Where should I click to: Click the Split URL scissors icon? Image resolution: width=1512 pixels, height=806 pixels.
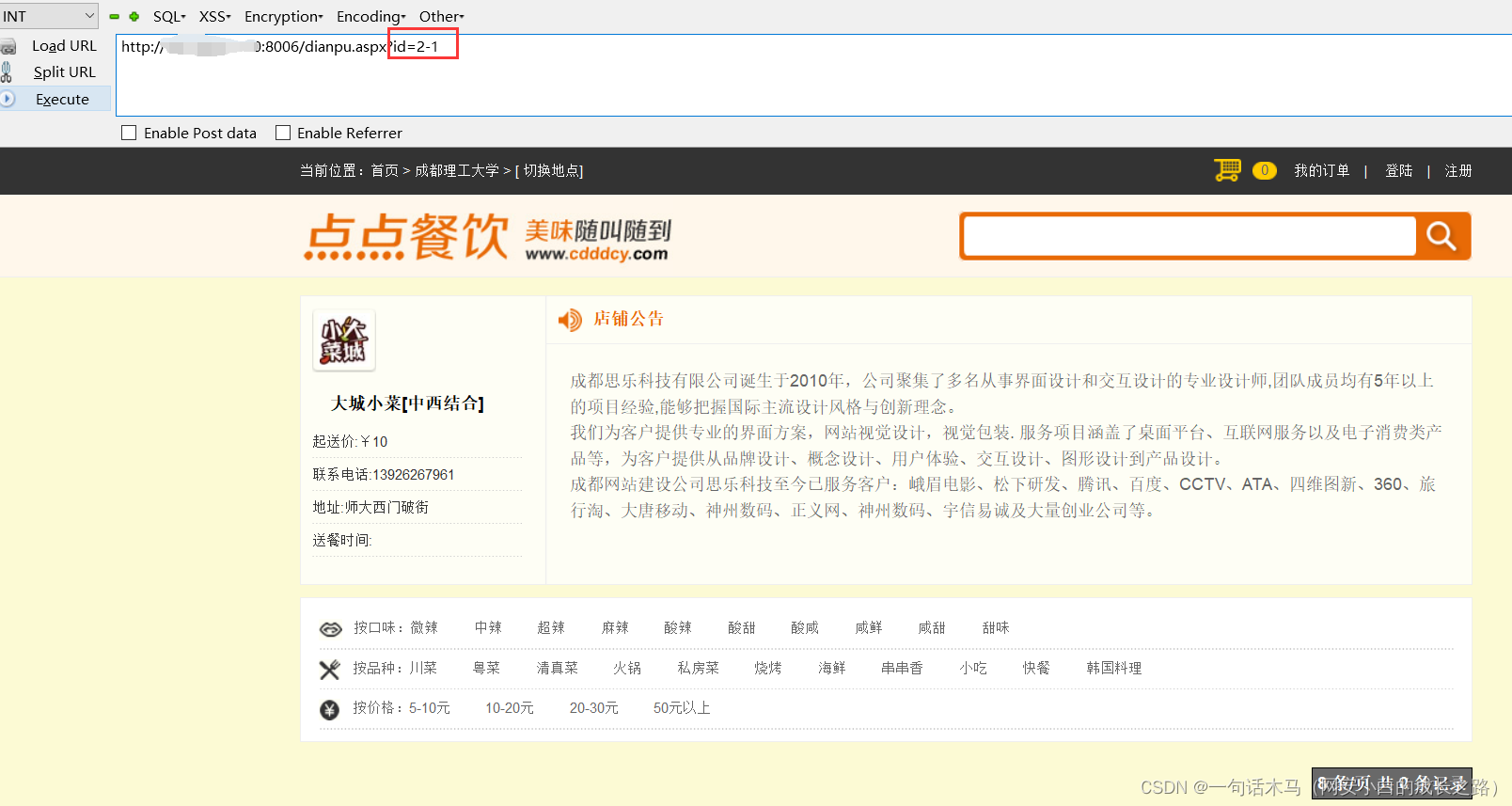point(7,71)
